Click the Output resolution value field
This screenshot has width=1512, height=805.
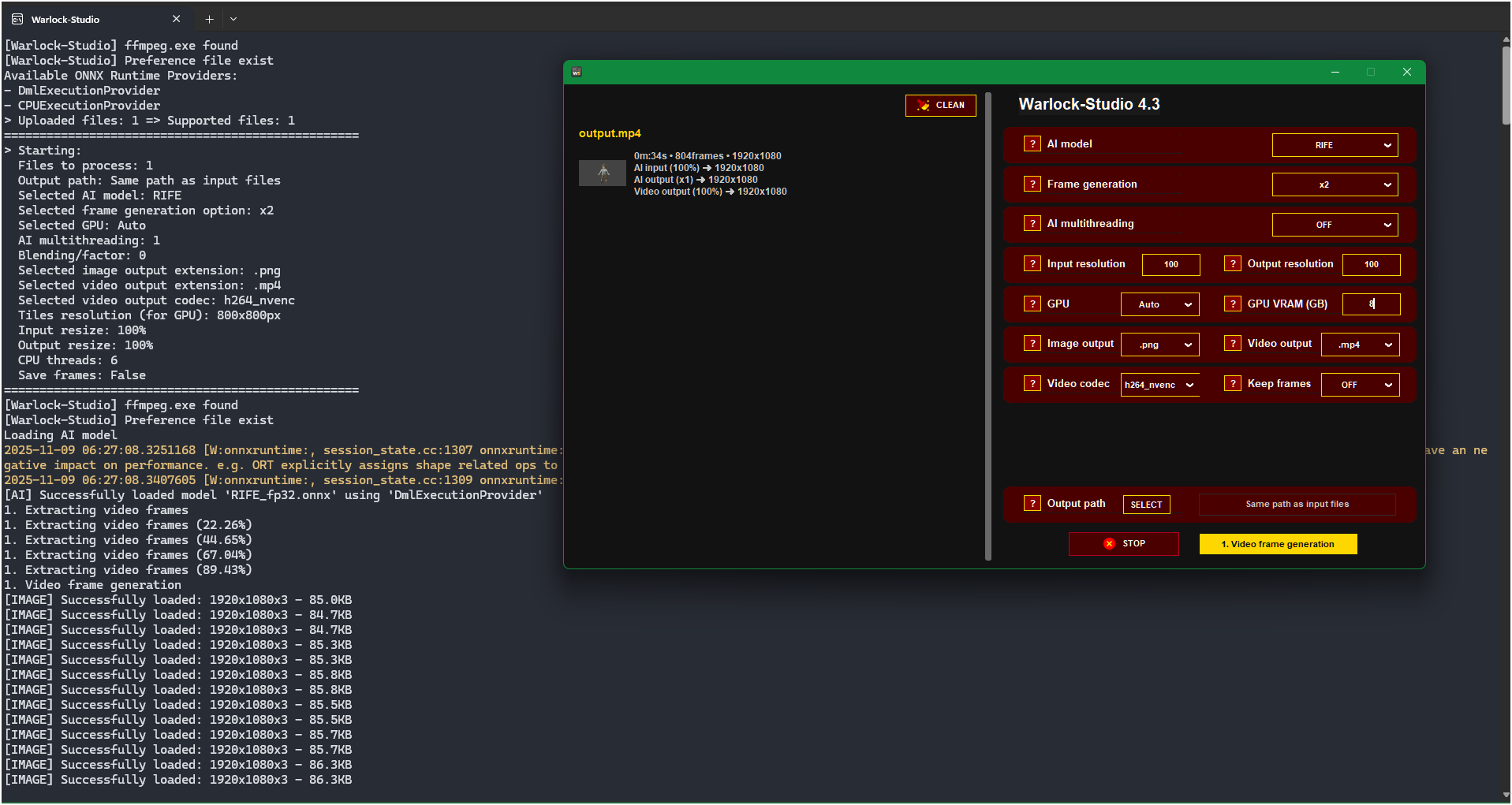[1371, 265]
